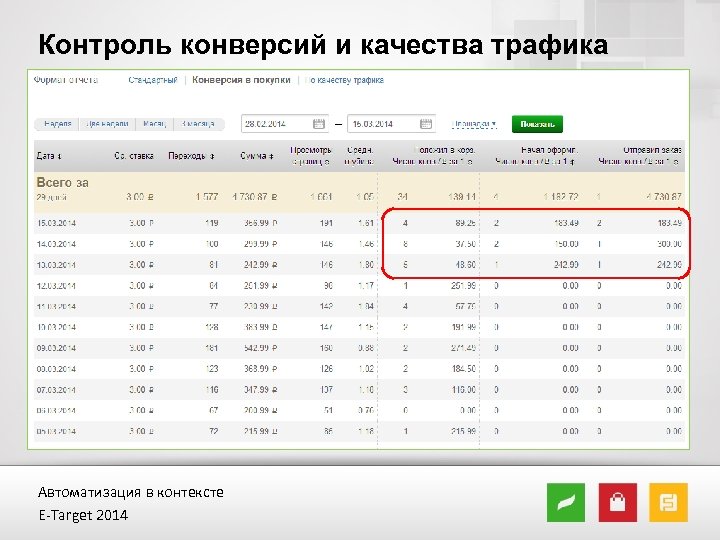Click the total transitions value 1 577

207,197
